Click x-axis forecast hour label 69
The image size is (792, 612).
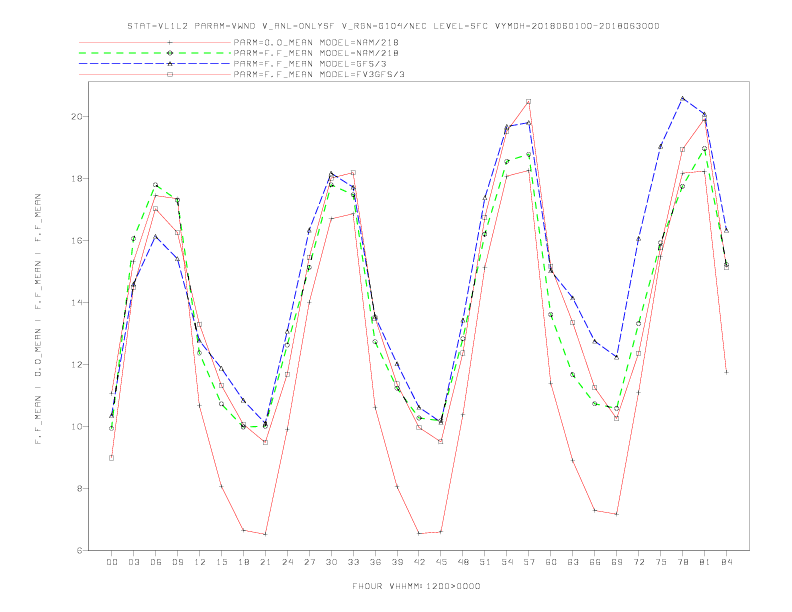tap(617, 562)
